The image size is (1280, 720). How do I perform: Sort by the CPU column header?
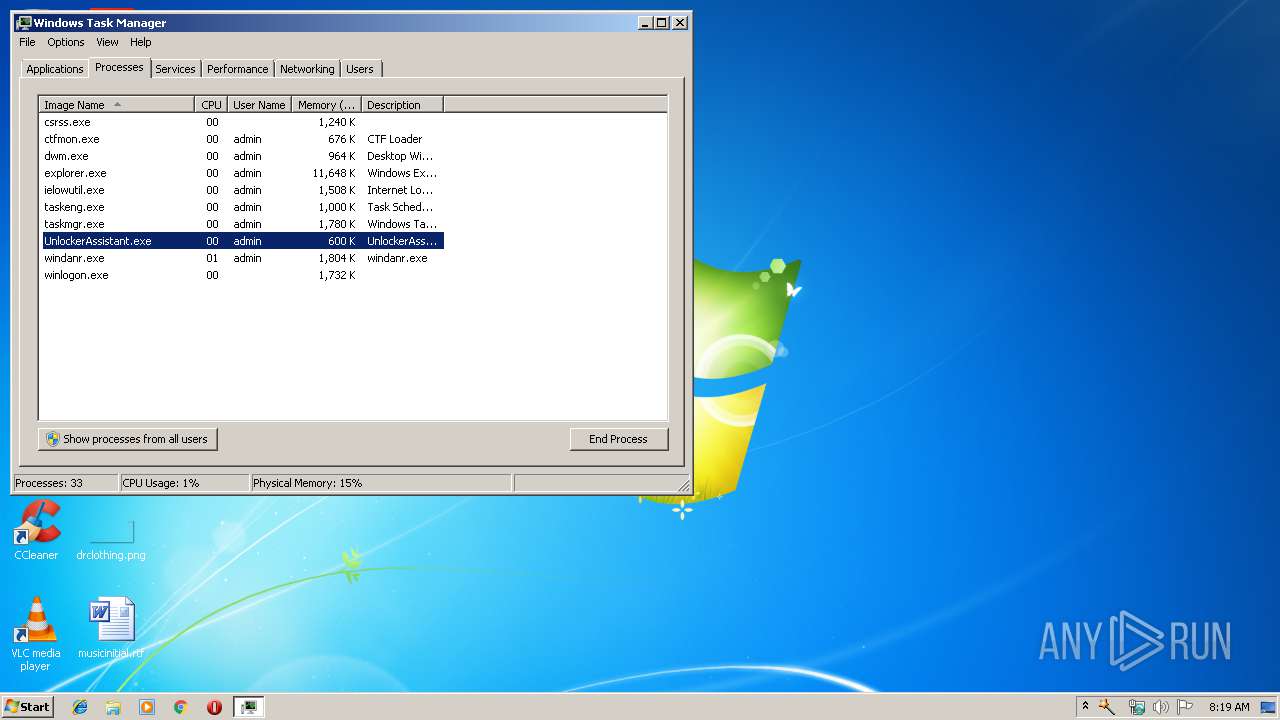point(211,105)
